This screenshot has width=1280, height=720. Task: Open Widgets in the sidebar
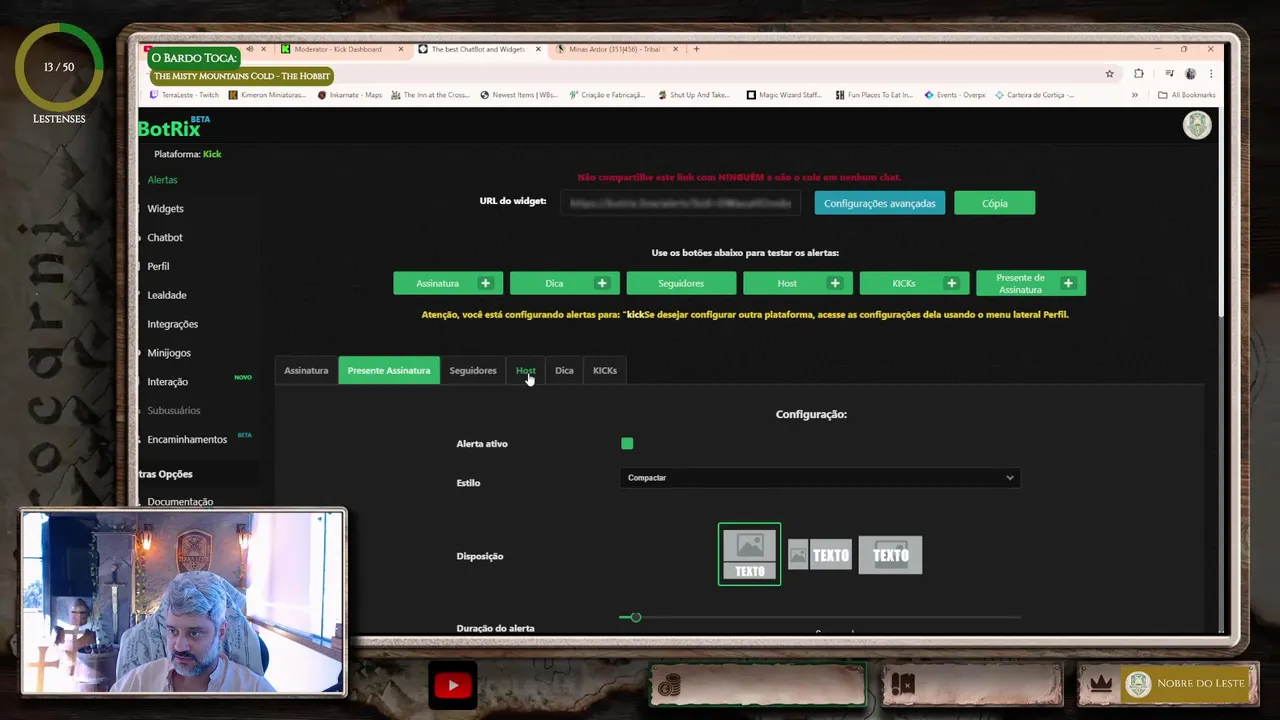(x=165, y=209)
